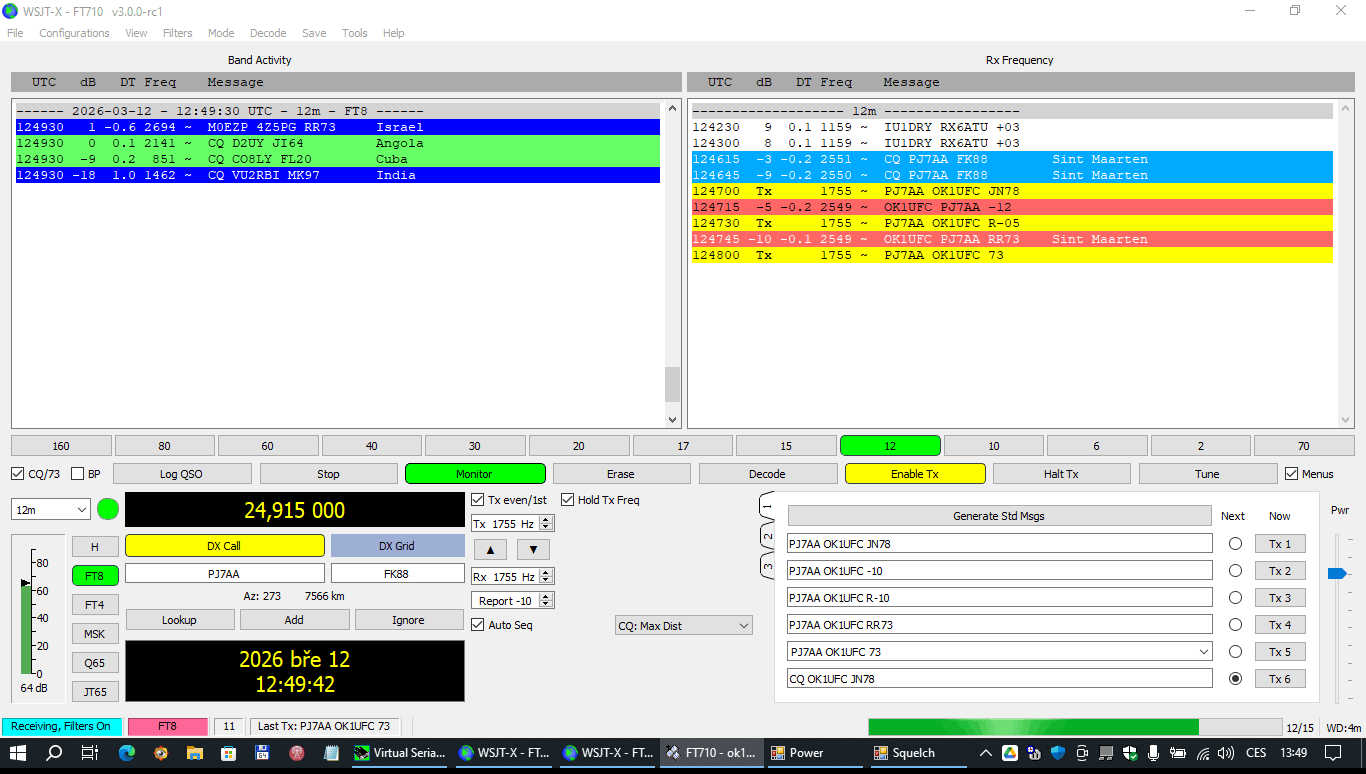The height and width of the screenshot is (774, 1366).
Task: Open the Configurations menu
Action: tap(74, 33)
